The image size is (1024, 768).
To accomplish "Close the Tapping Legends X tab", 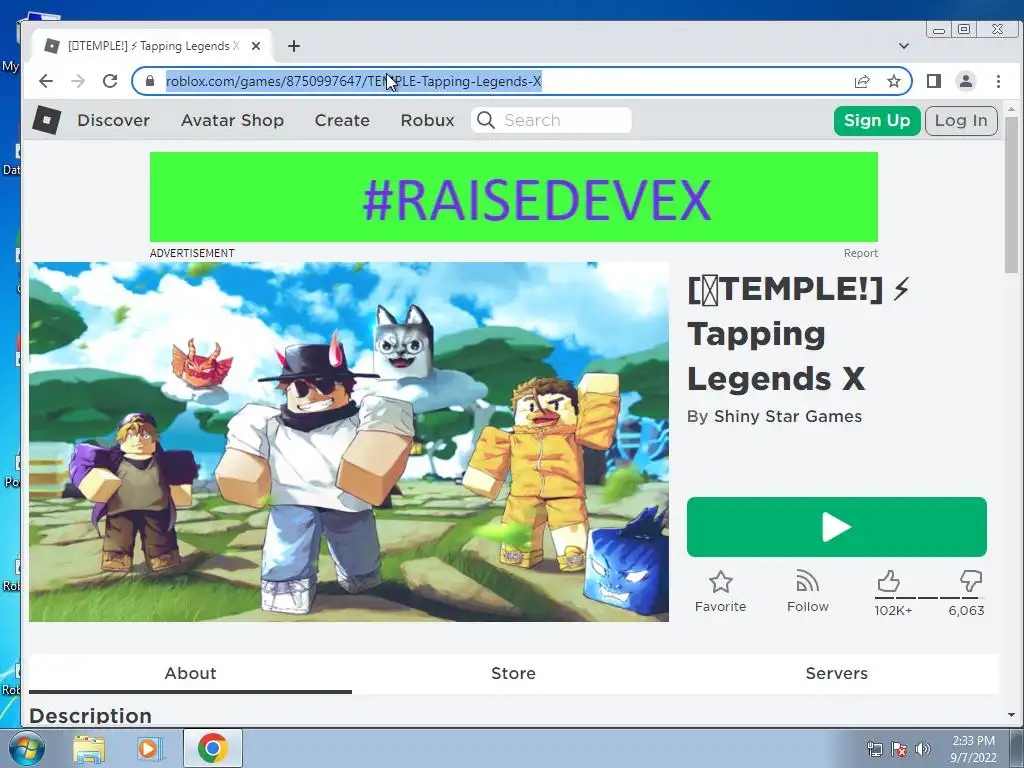I will tap(256, 46).
